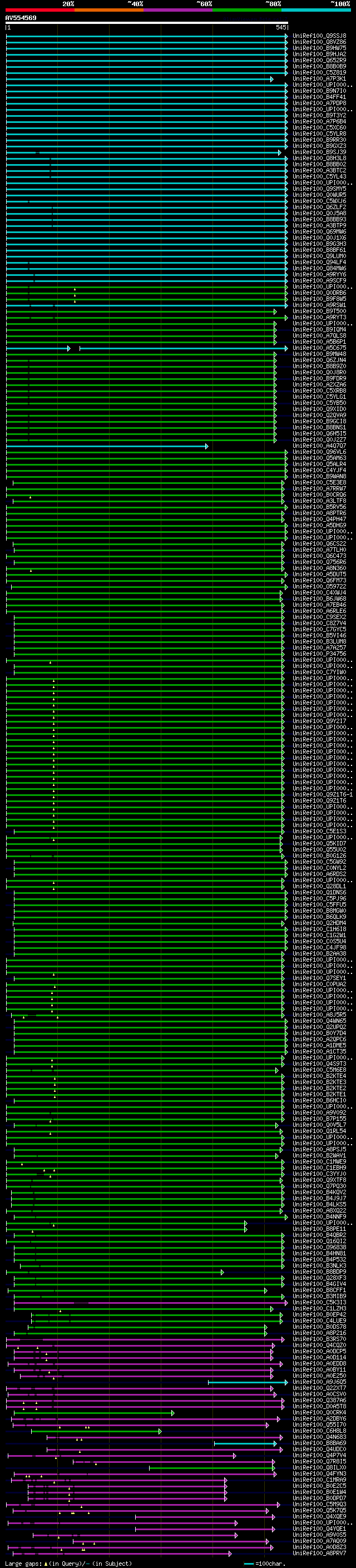Click the UniRef100_Q96VL6 label
This screenshot has width=356, height=1568.
[319, 452]
